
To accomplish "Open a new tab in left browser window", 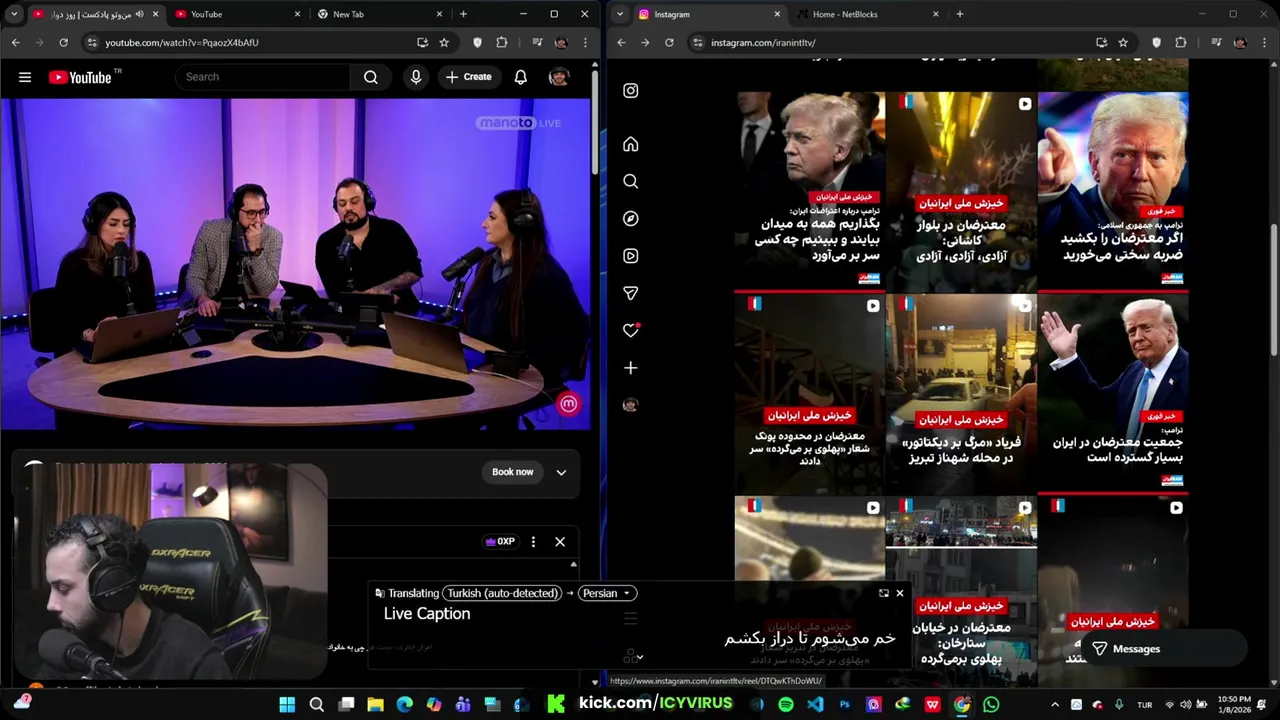I will [x=463, y=14].
